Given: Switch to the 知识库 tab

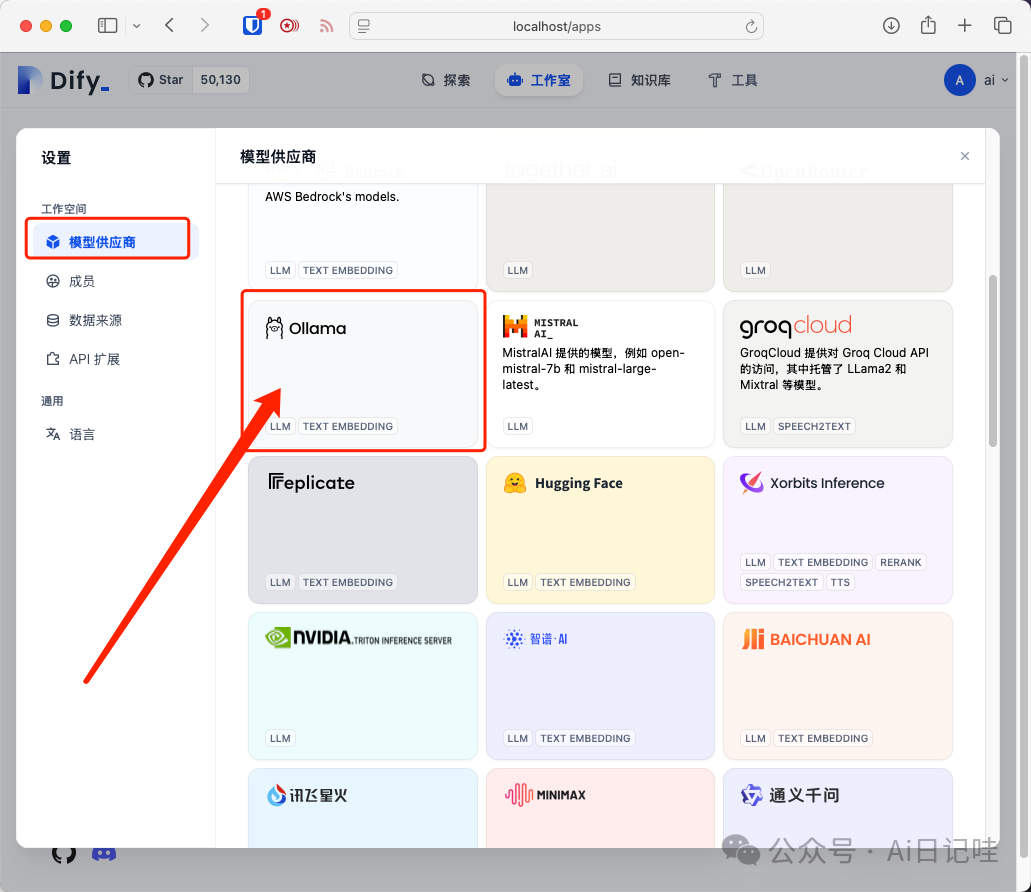Looking at the screenshot, I should point(640,79).
